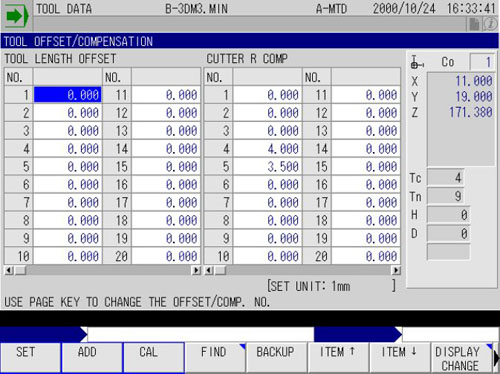Click the A-MTD label in header
500x374 pixels.
point(331,9)
